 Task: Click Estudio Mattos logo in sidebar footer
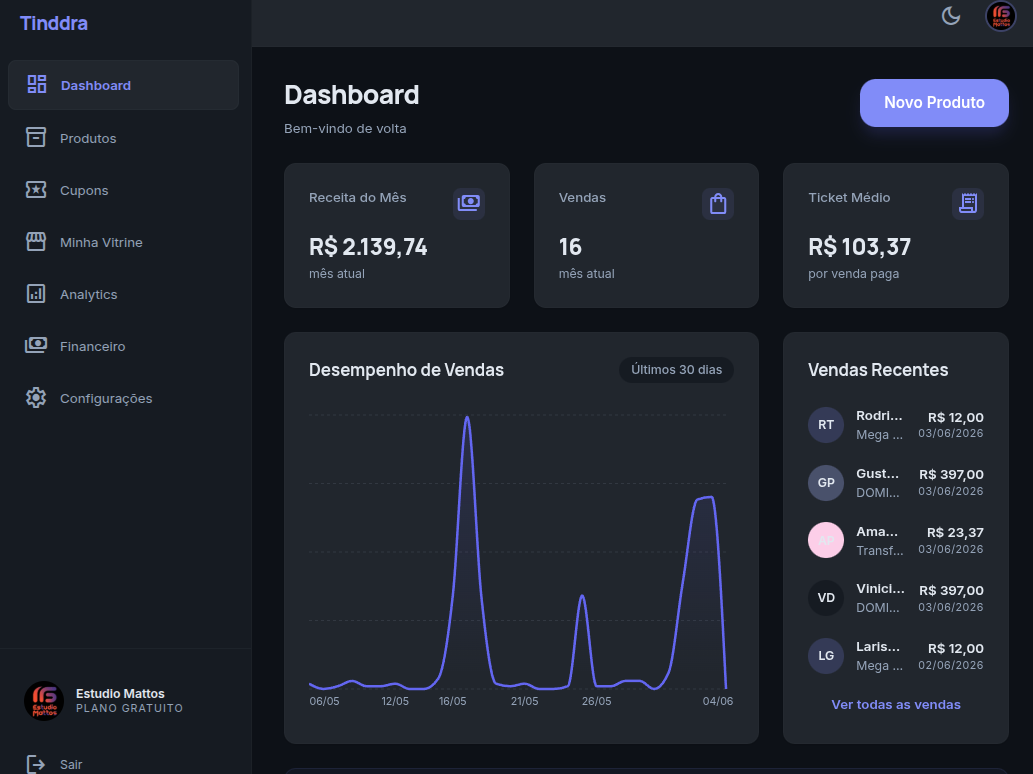pos(44,701)
